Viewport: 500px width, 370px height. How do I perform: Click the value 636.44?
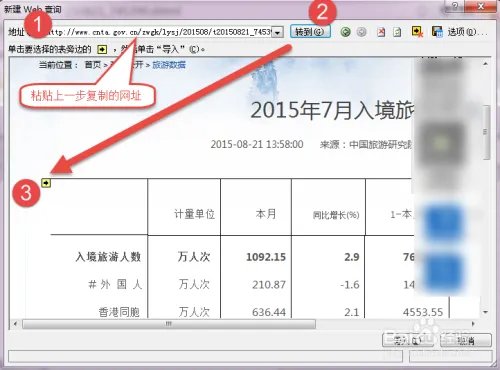(x=269, y=312)
